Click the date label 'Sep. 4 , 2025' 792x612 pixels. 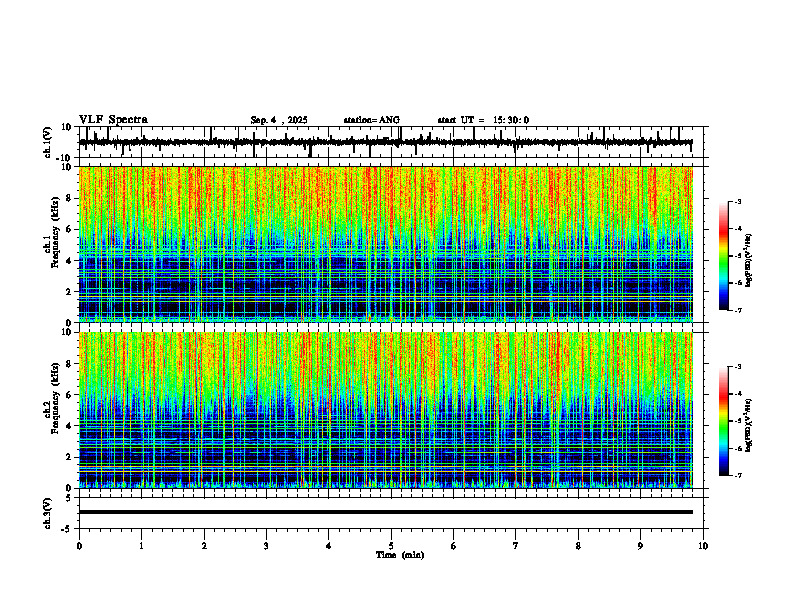pos(279,120)
